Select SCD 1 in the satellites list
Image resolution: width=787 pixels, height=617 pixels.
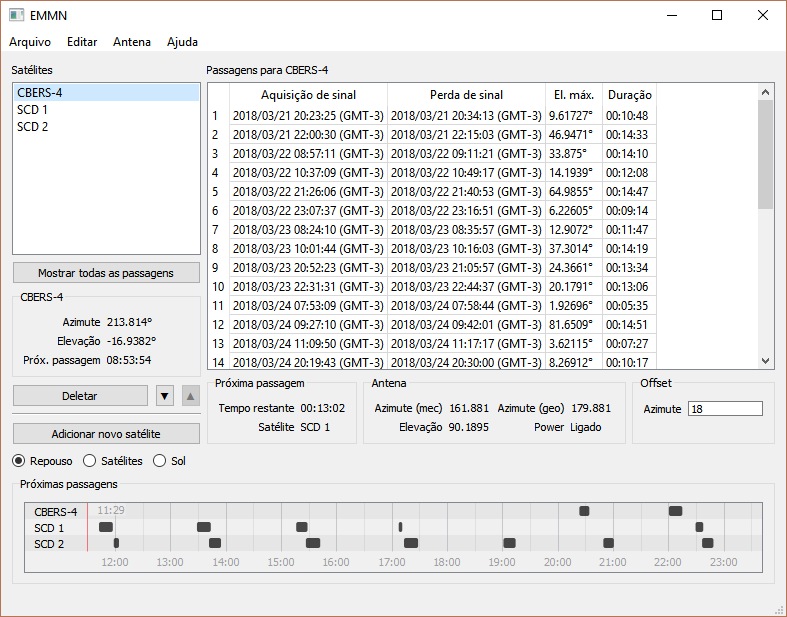tap(106, 109)
